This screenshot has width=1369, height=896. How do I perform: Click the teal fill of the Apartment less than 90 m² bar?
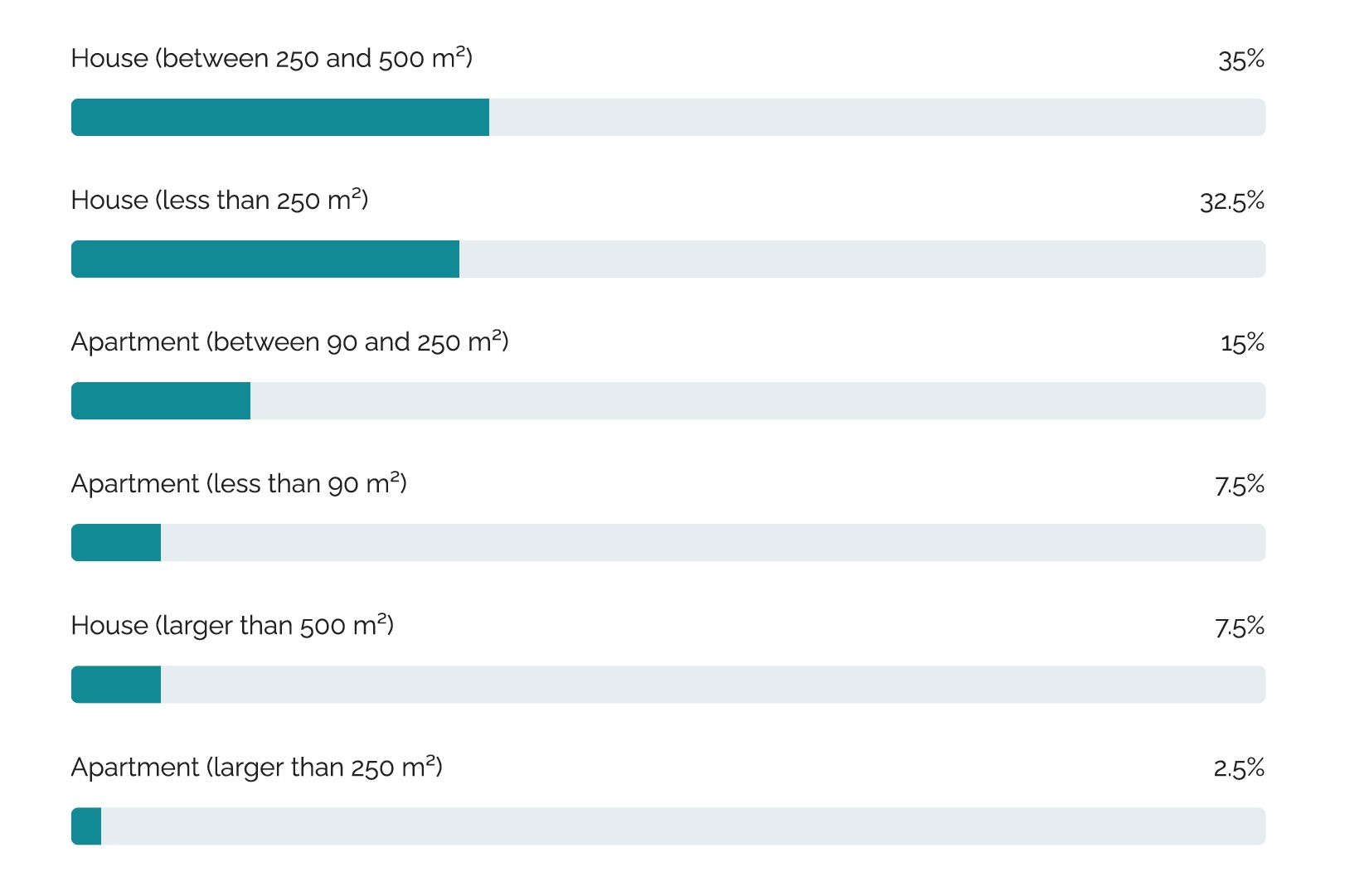[116, 542]
